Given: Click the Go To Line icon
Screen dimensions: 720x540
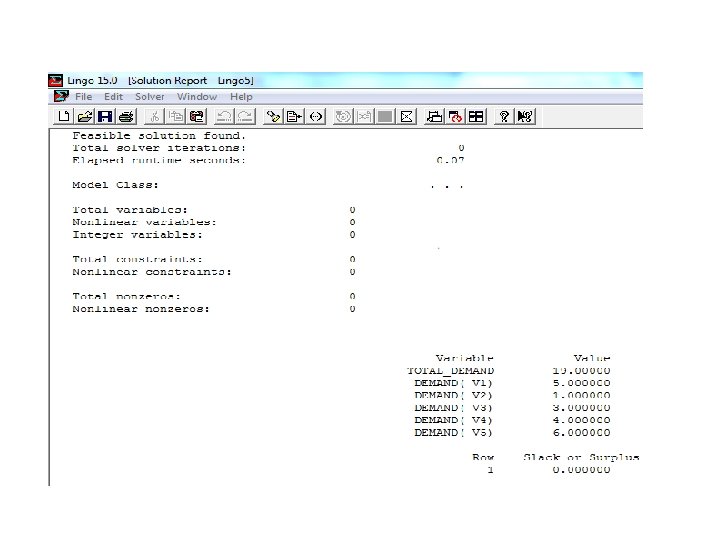Looking at the screenshot, I should 294,117.
